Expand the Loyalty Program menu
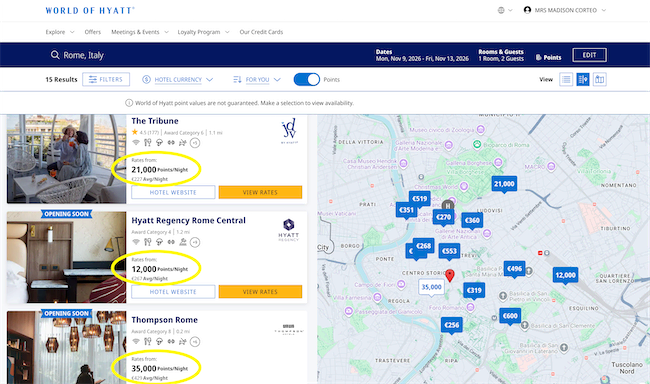650x384 pixels. point(203,32)
